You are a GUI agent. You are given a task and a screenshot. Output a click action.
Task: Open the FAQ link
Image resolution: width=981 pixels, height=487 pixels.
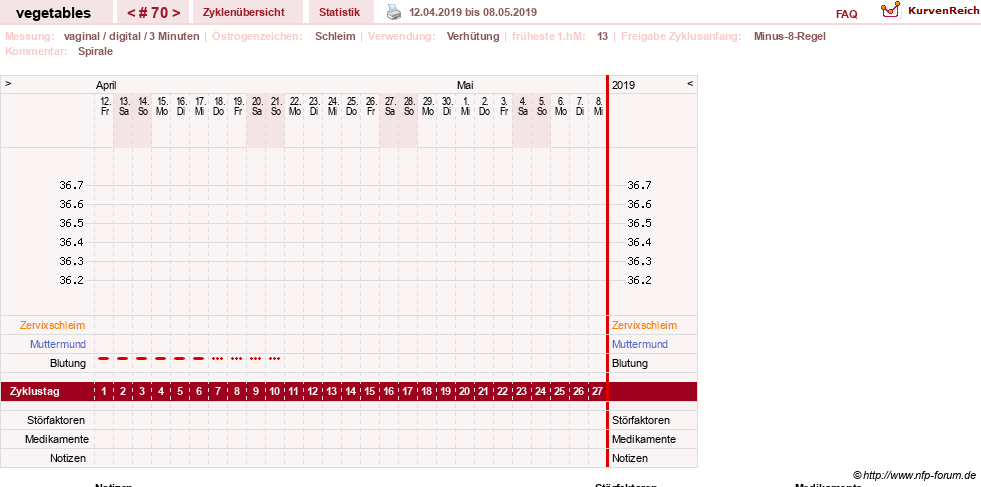[846, 14]
